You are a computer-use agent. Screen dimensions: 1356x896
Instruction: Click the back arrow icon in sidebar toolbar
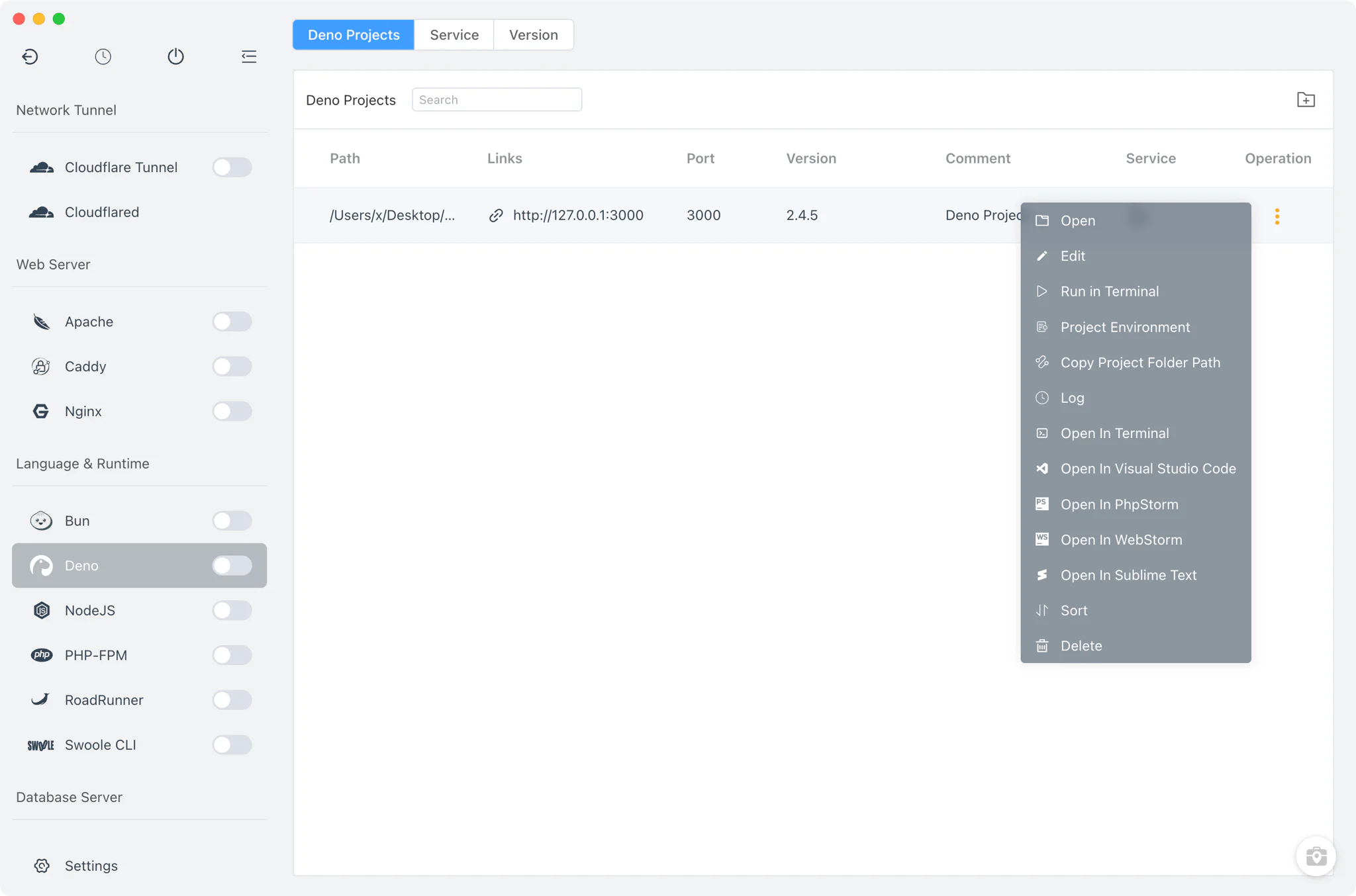[x=30, y=57]
